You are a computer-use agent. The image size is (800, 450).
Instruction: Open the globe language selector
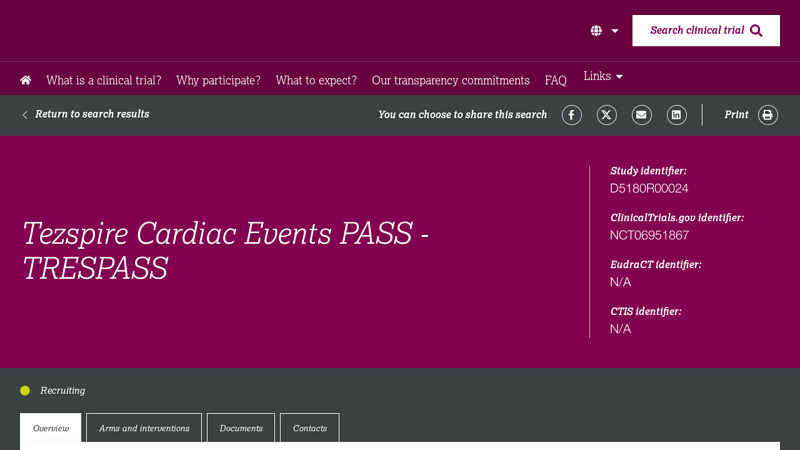[x=596, y=31]
